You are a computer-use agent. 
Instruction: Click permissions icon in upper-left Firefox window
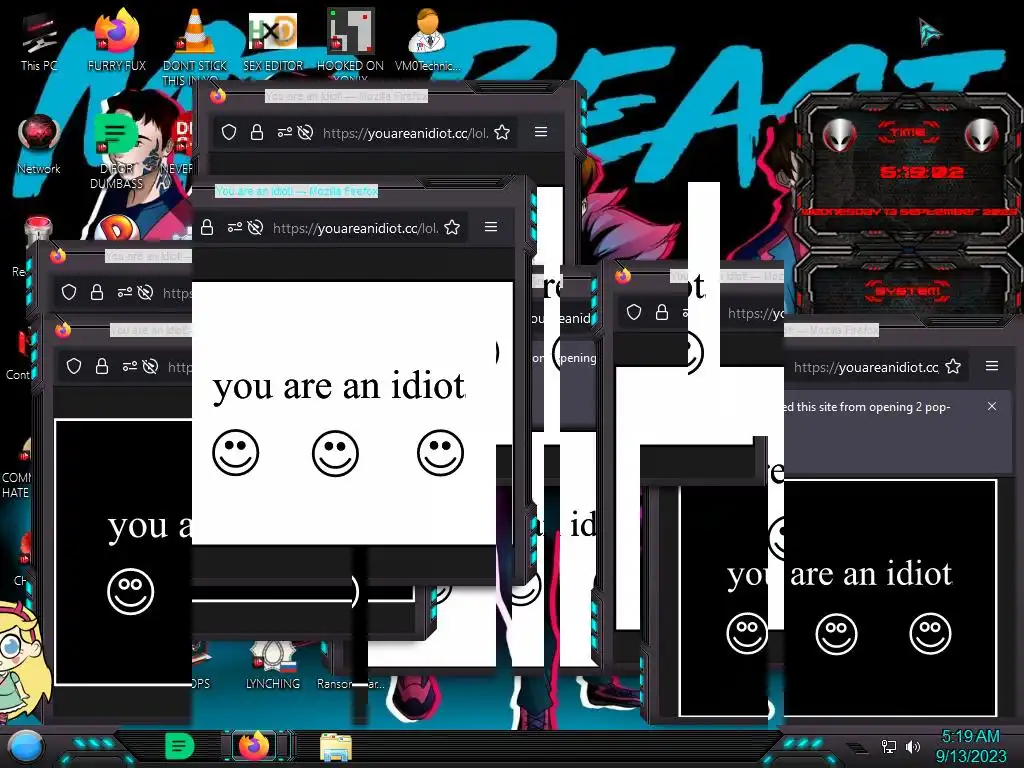point(124,292)
